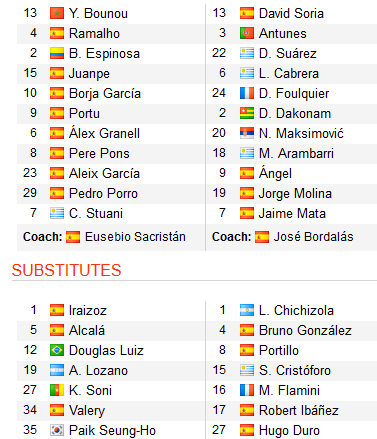Click South Korea flag by Paik Seung-Ho

(x=57, y=430)
